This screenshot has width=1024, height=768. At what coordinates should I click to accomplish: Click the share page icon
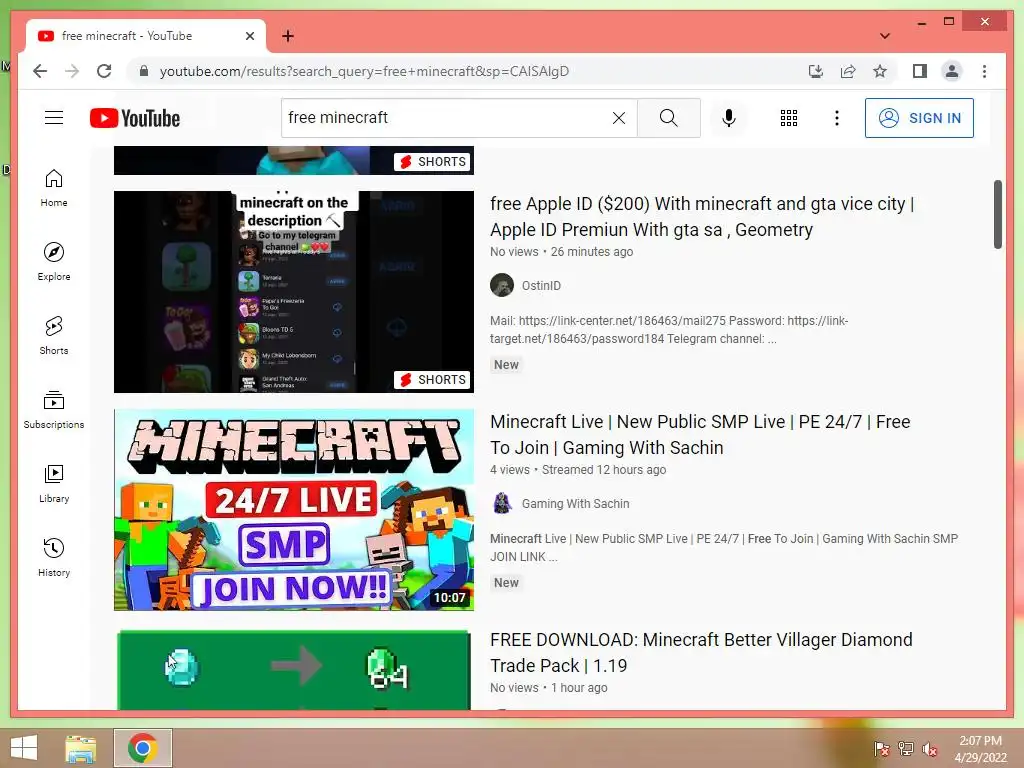tap(848, 71)
